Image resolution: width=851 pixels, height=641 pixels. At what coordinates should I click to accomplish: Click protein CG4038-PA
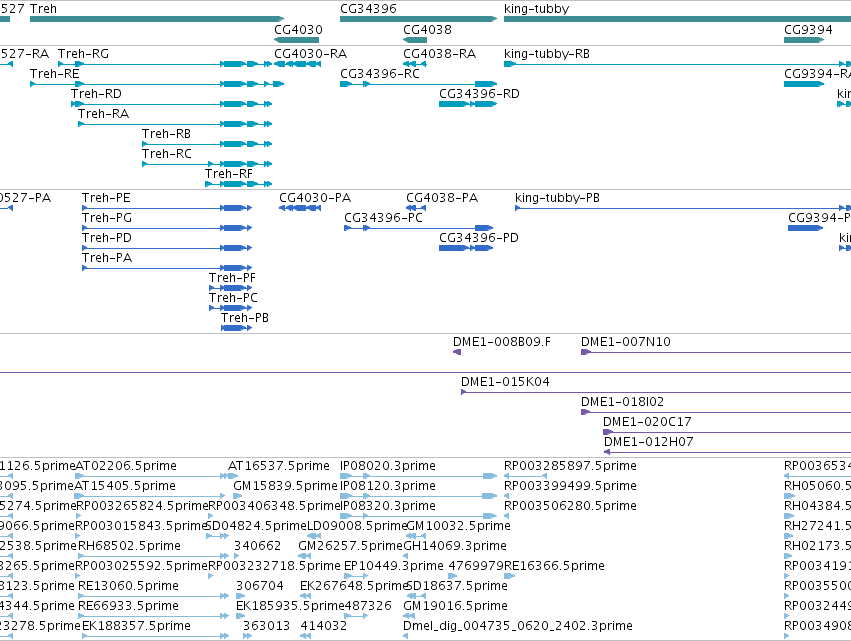416,208
